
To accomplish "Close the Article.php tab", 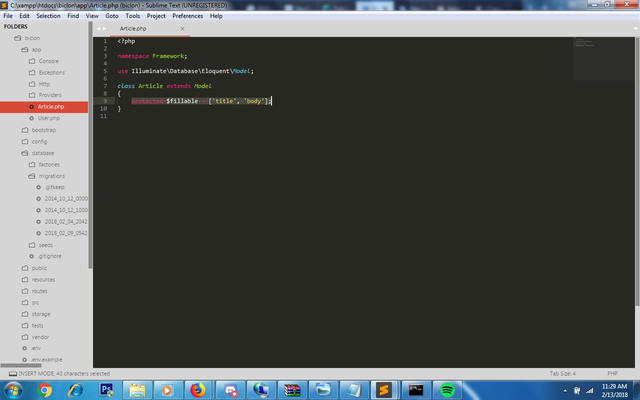I will click(x=182, y=29).
